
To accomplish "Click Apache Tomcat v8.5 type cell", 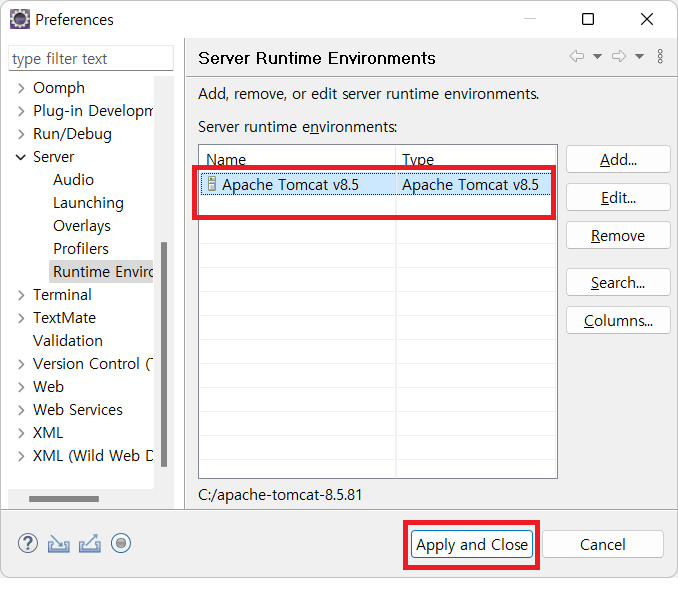I will 473,185.
